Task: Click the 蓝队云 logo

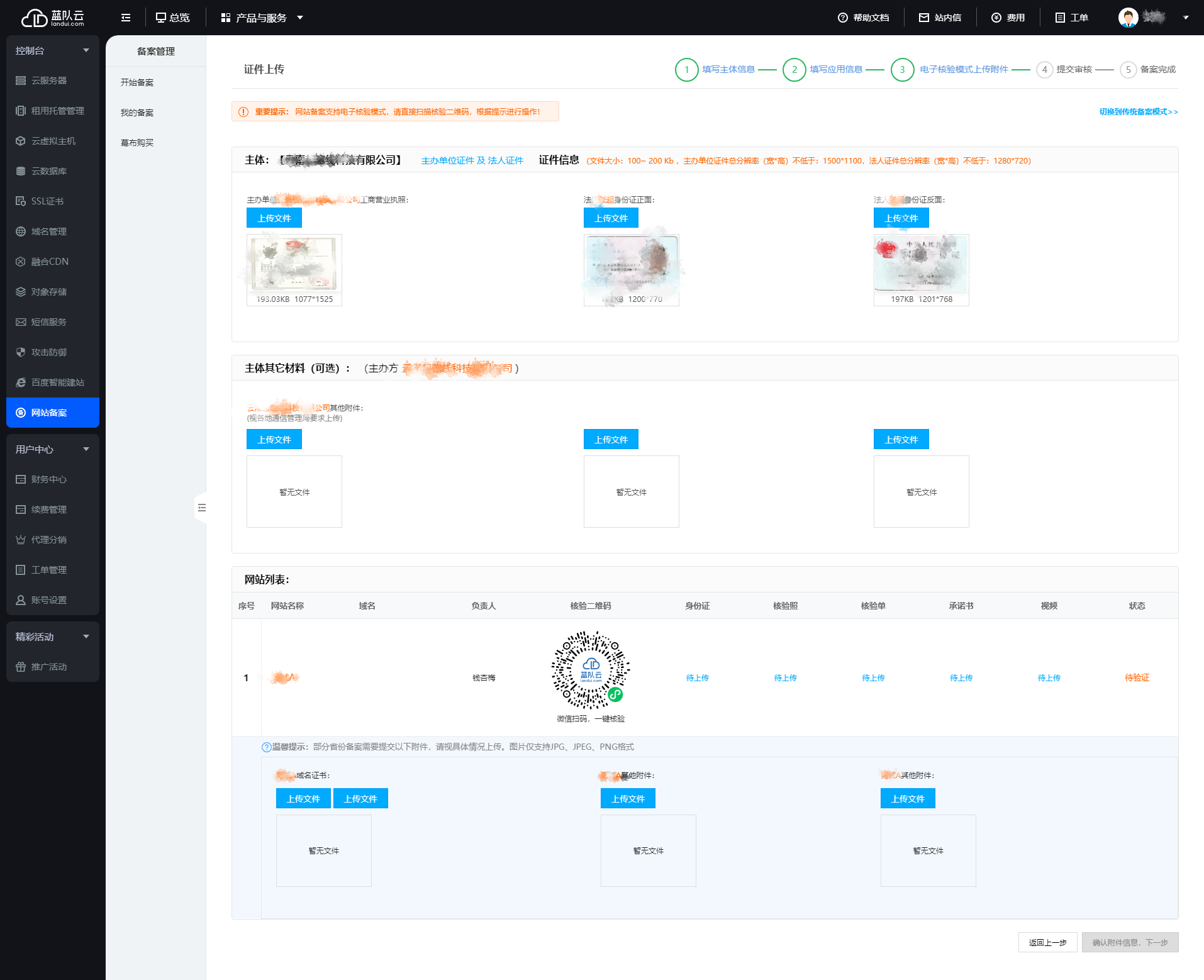Action: (53, 18)
